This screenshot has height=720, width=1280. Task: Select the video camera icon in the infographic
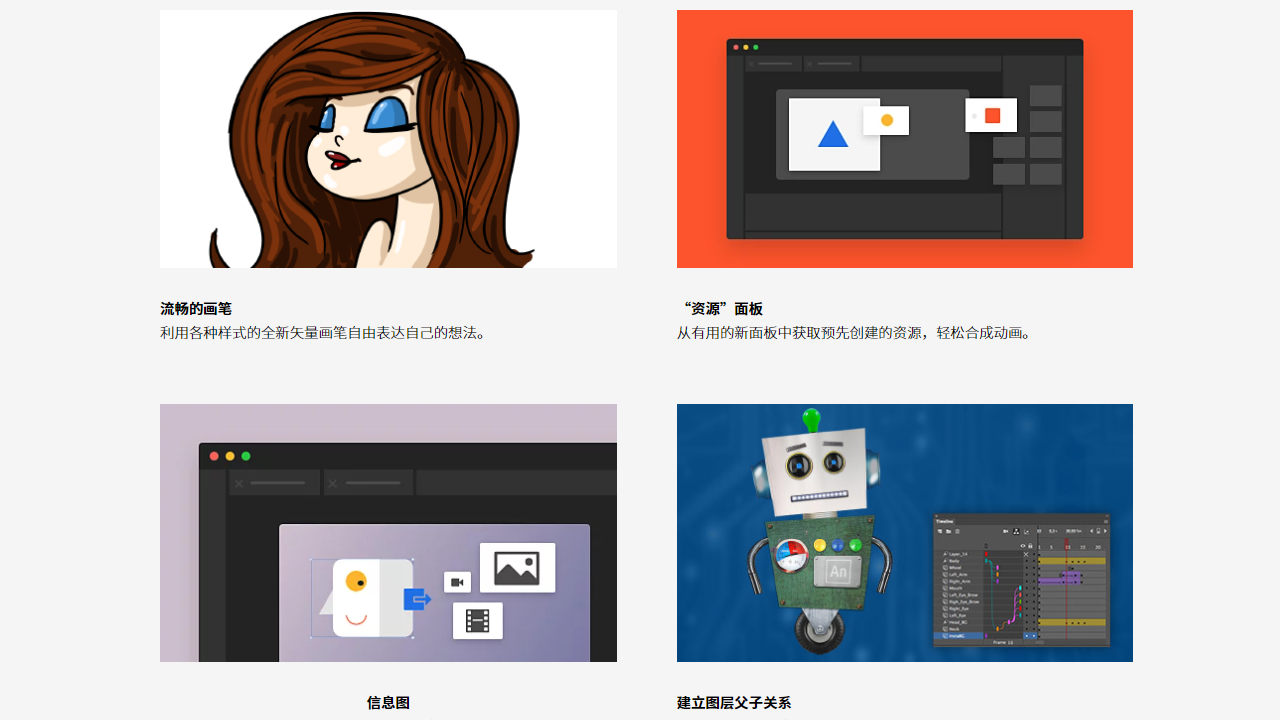pyautogui.click(x=457, y=582)
